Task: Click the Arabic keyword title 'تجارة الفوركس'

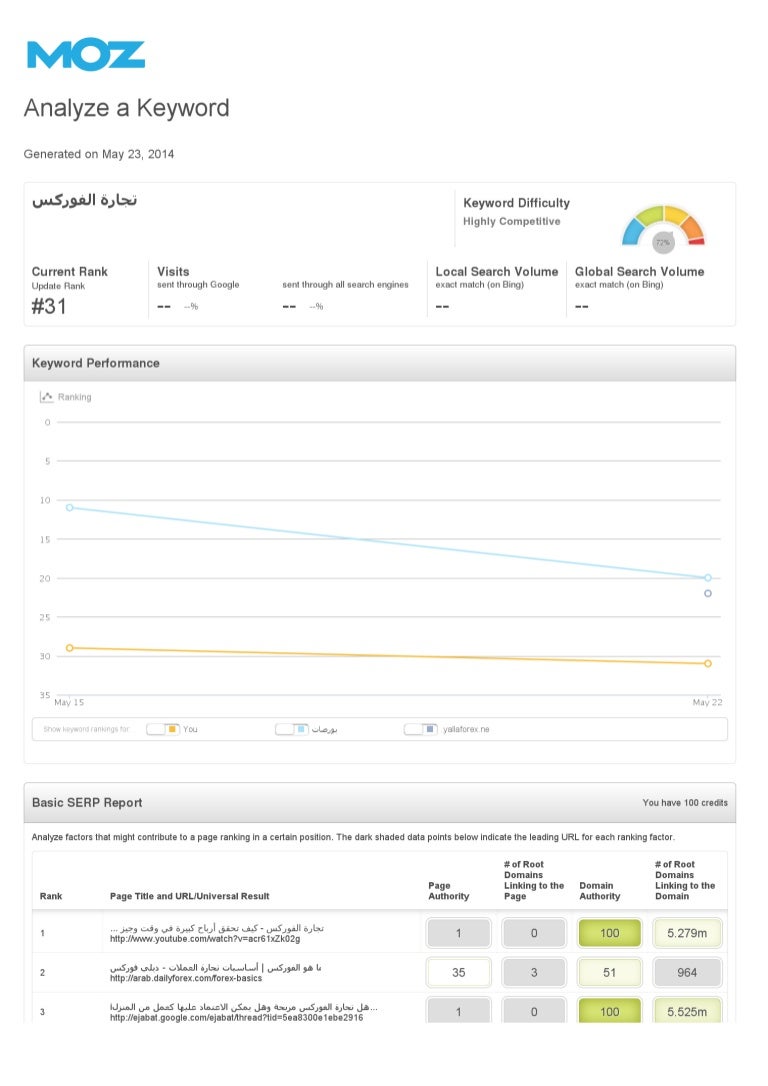Action: click(x=84, y=200)
